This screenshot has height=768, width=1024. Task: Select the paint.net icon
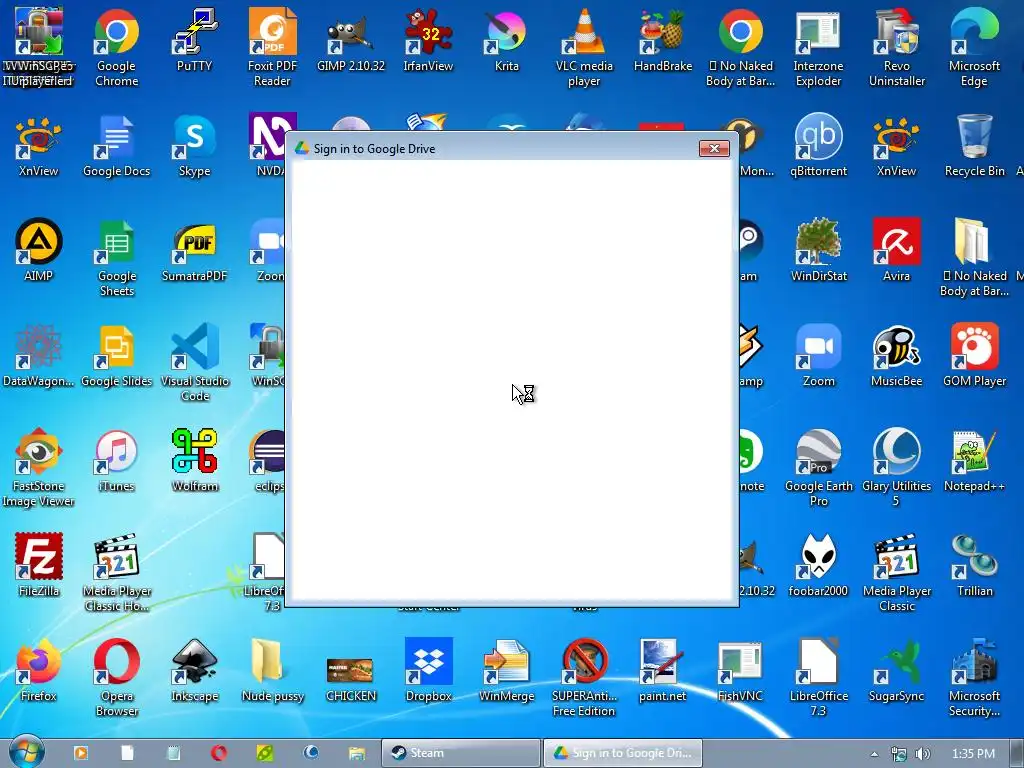tap(662, 670)
